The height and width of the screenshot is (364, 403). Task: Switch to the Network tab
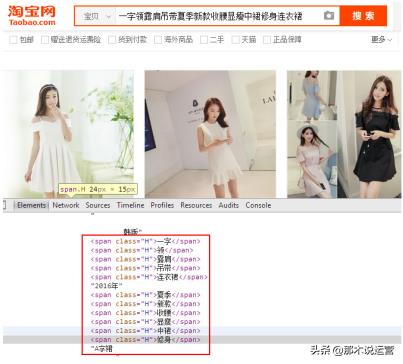point(66,205)
